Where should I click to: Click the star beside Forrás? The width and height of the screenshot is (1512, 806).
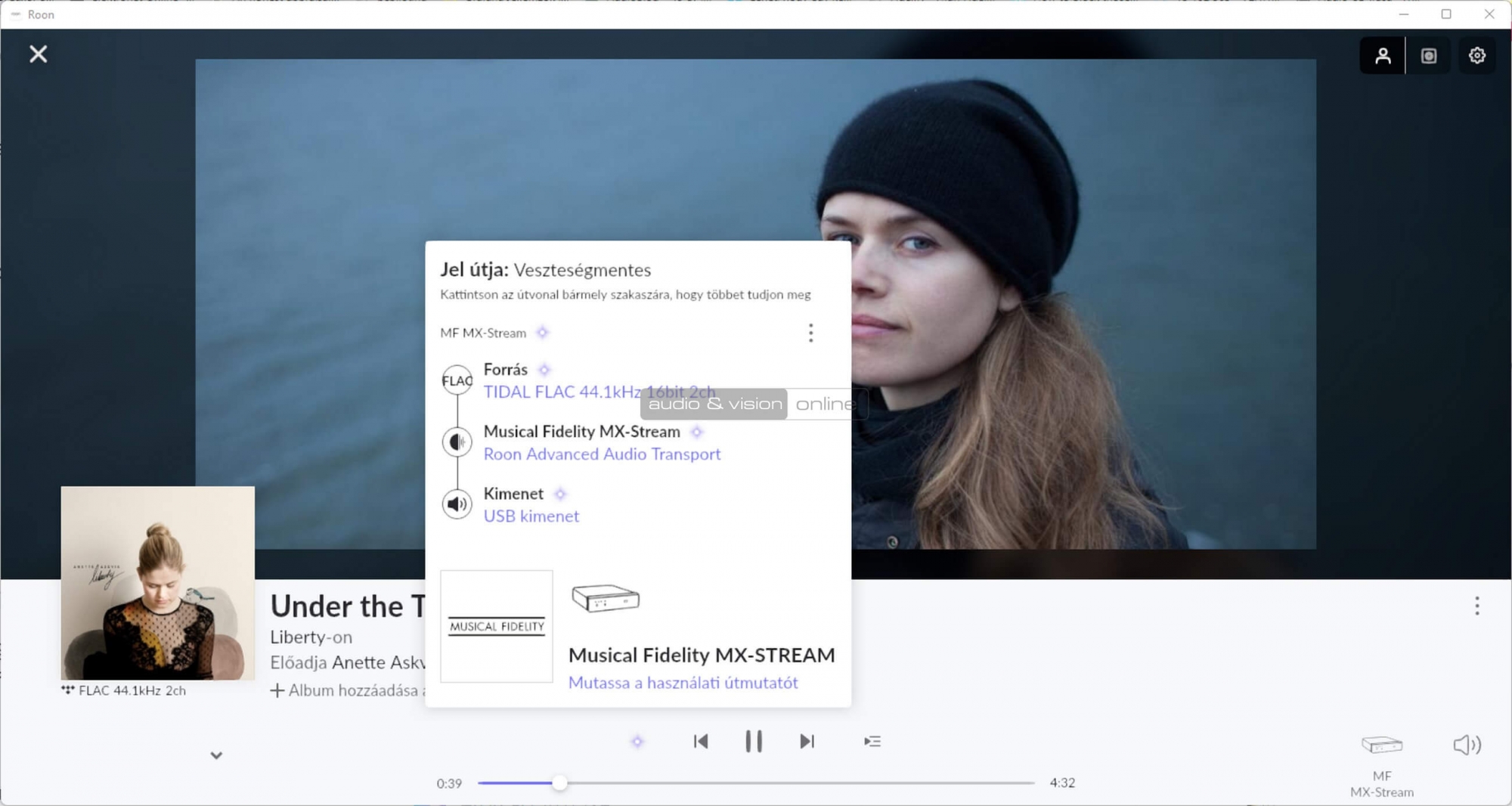(x=544, y=370)
